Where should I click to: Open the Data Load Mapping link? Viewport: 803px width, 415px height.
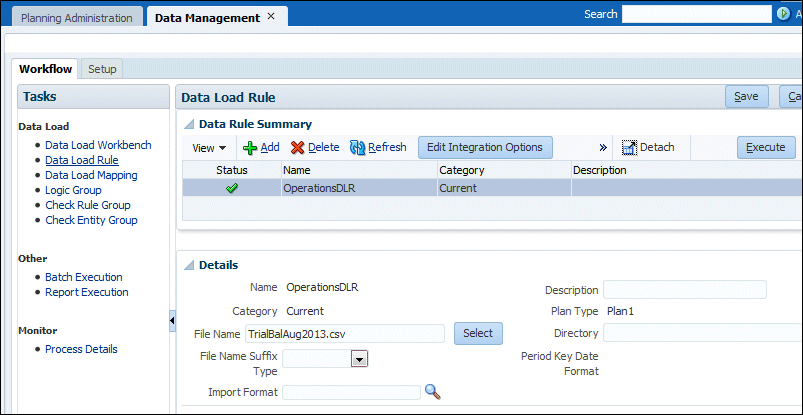pos(91,175)
